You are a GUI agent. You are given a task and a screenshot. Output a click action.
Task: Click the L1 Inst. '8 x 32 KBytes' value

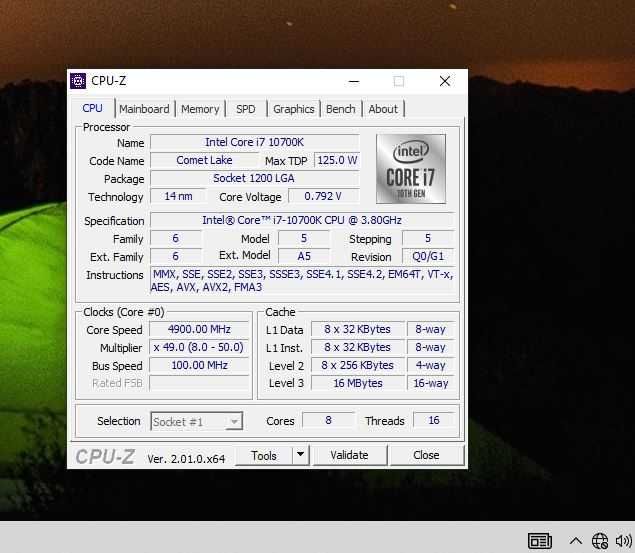pos(358,347)
